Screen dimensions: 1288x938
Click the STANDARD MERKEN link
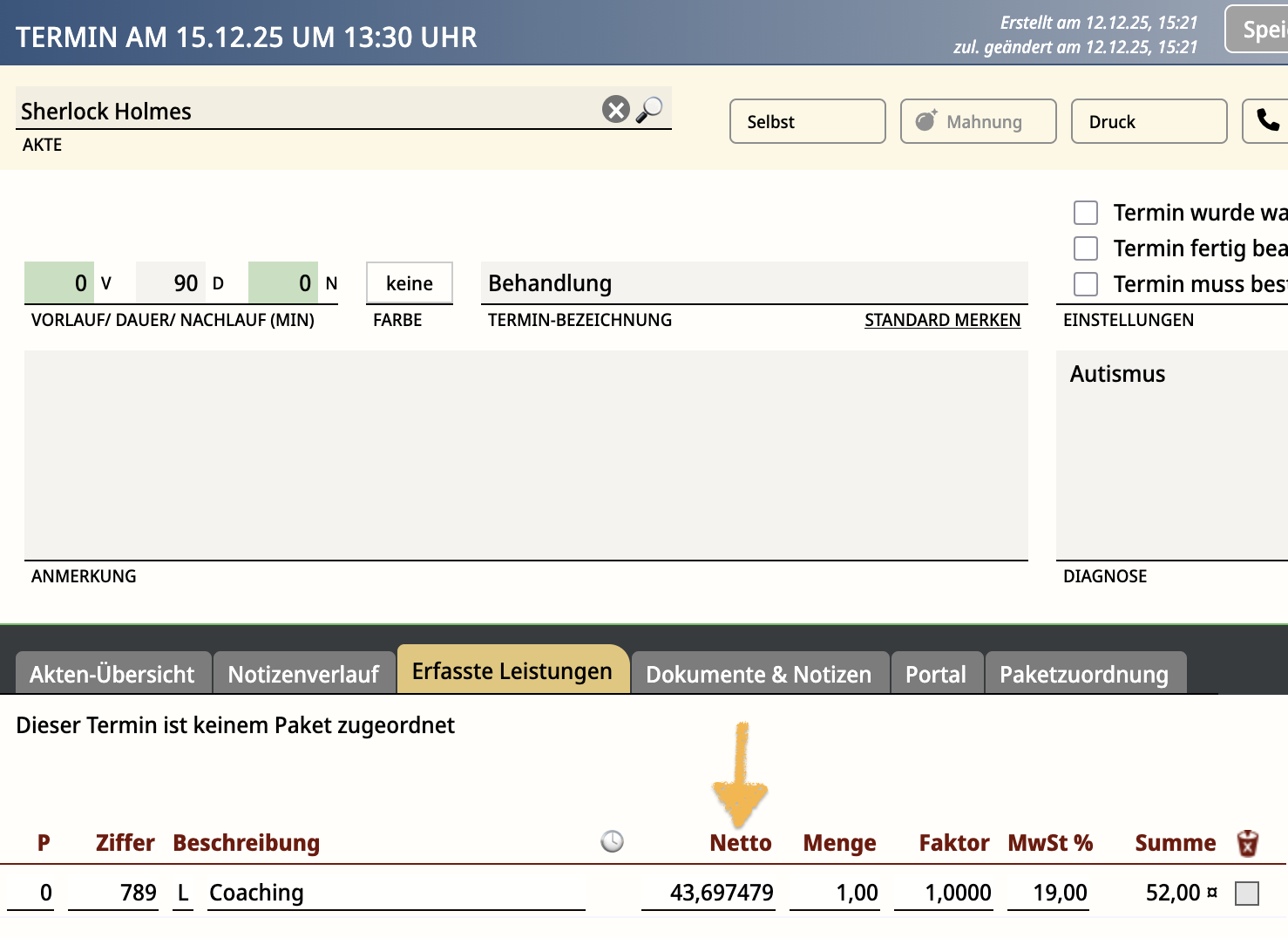(x=942, y=320)
